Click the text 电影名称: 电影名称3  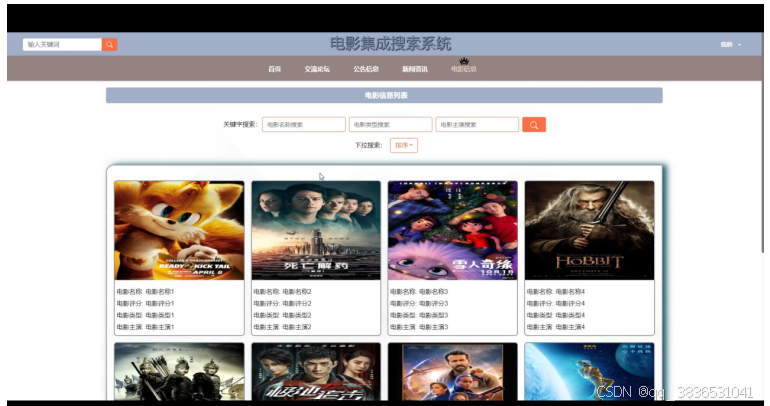click(x=419, y=292)
